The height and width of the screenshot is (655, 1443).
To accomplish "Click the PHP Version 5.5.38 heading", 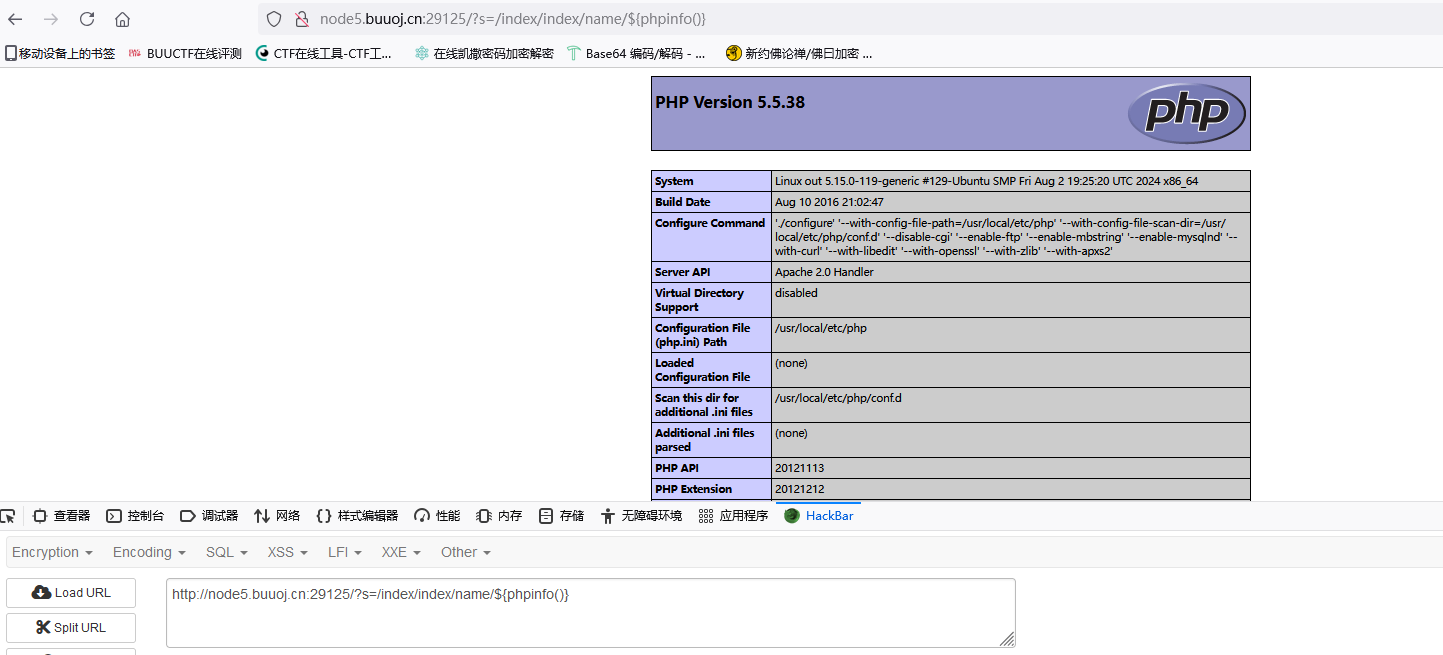I will click(x=730, y=102).
